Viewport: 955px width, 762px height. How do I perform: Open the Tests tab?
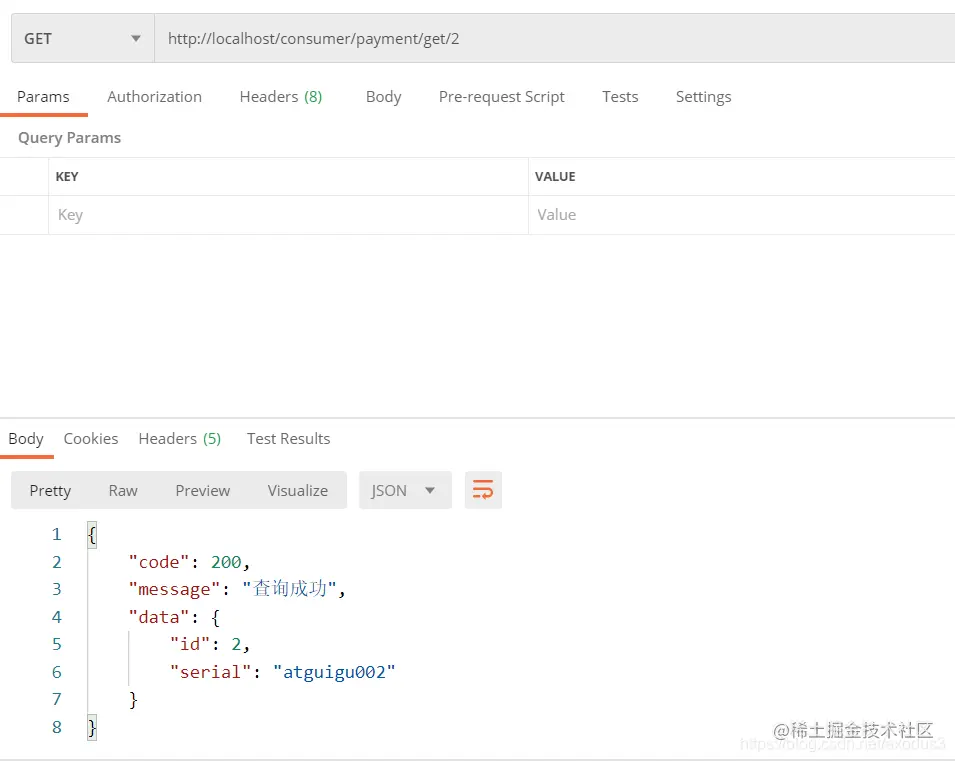click(x=620, y=97)
